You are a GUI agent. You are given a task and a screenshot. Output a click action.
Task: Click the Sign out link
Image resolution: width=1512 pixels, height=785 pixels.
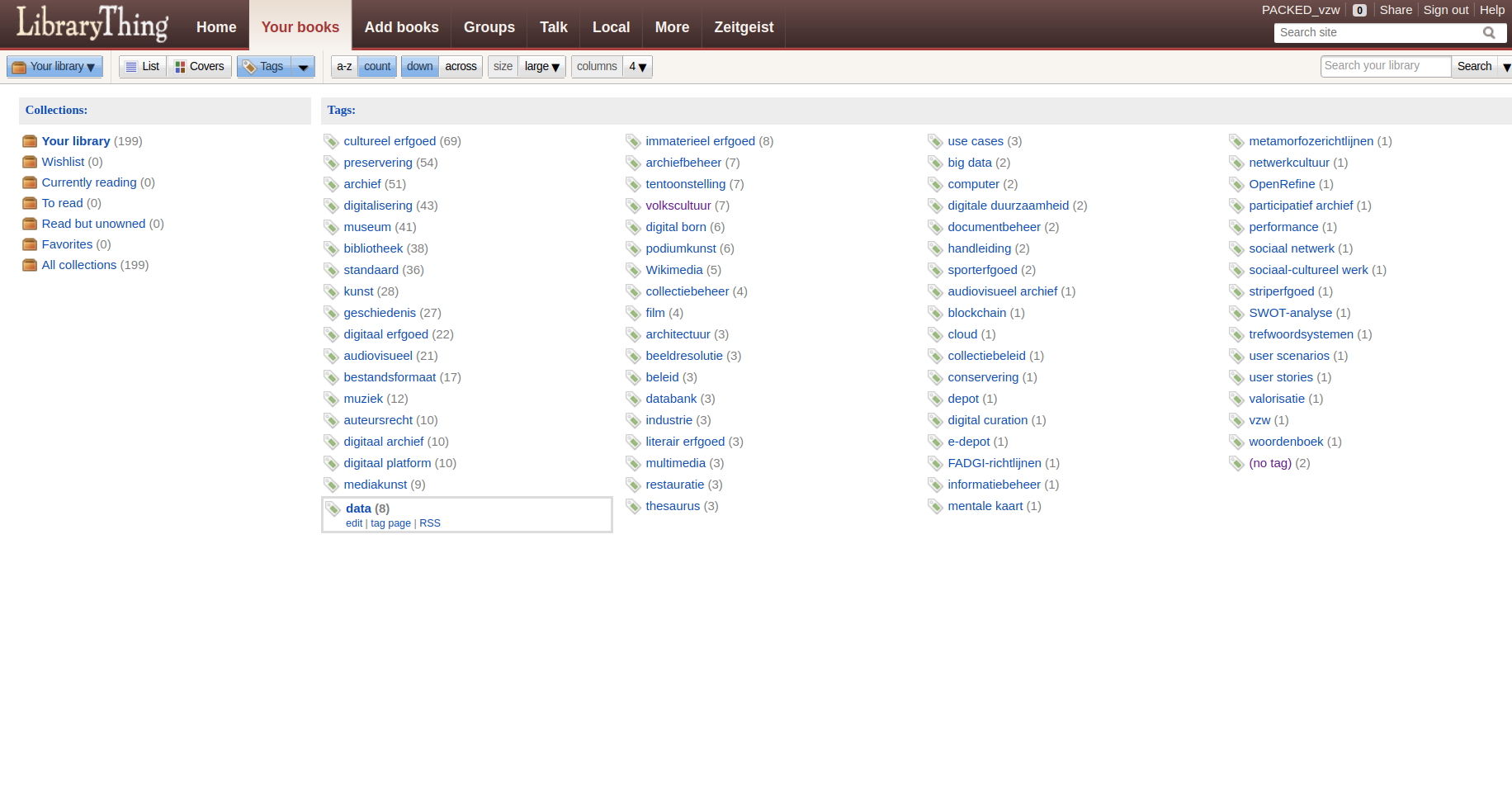[x=1445, y=10]
